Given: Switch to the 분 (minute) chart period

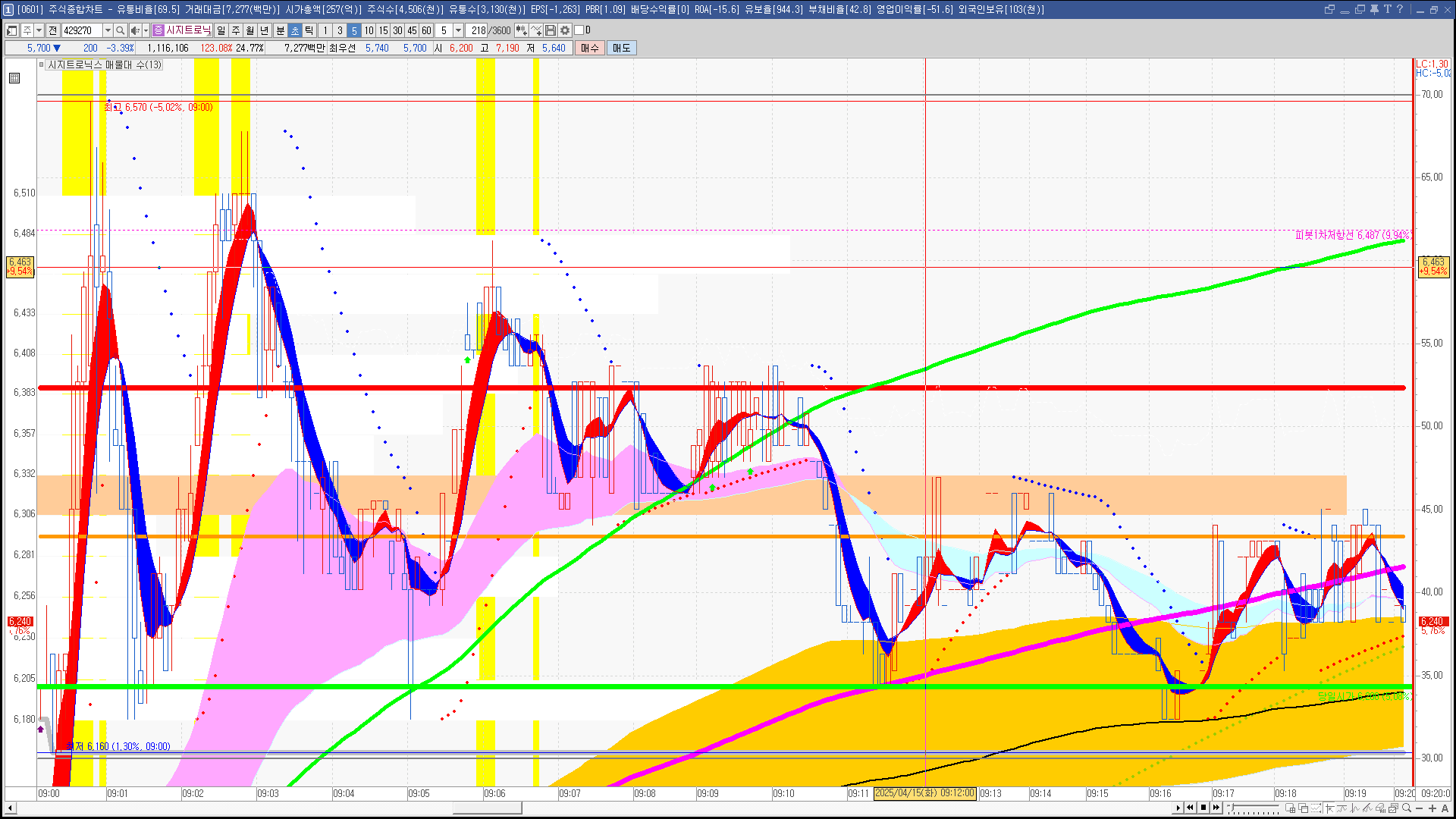Looking at the screenshot, I should tap(280, 30).
